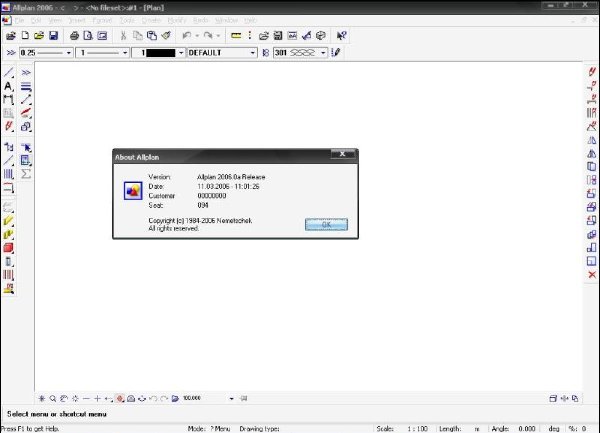The width and height of the screenshot is (600, 433).
Task: Expand the left tool palette double-chevron
Action: (26, 72)
